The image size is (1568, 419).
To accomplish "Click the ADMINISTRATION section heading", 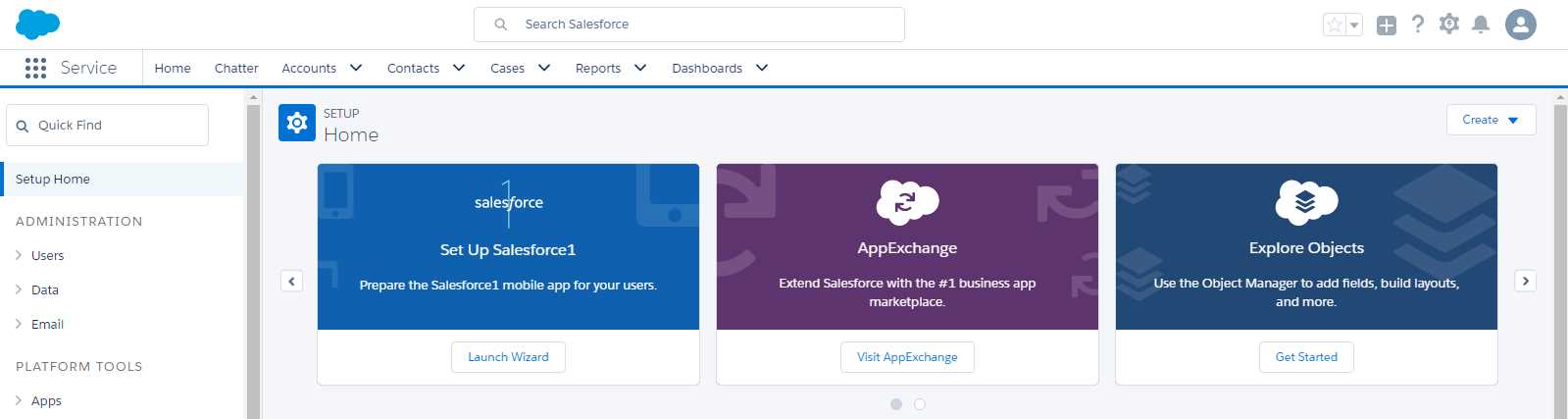I will (x=79, y=222).
